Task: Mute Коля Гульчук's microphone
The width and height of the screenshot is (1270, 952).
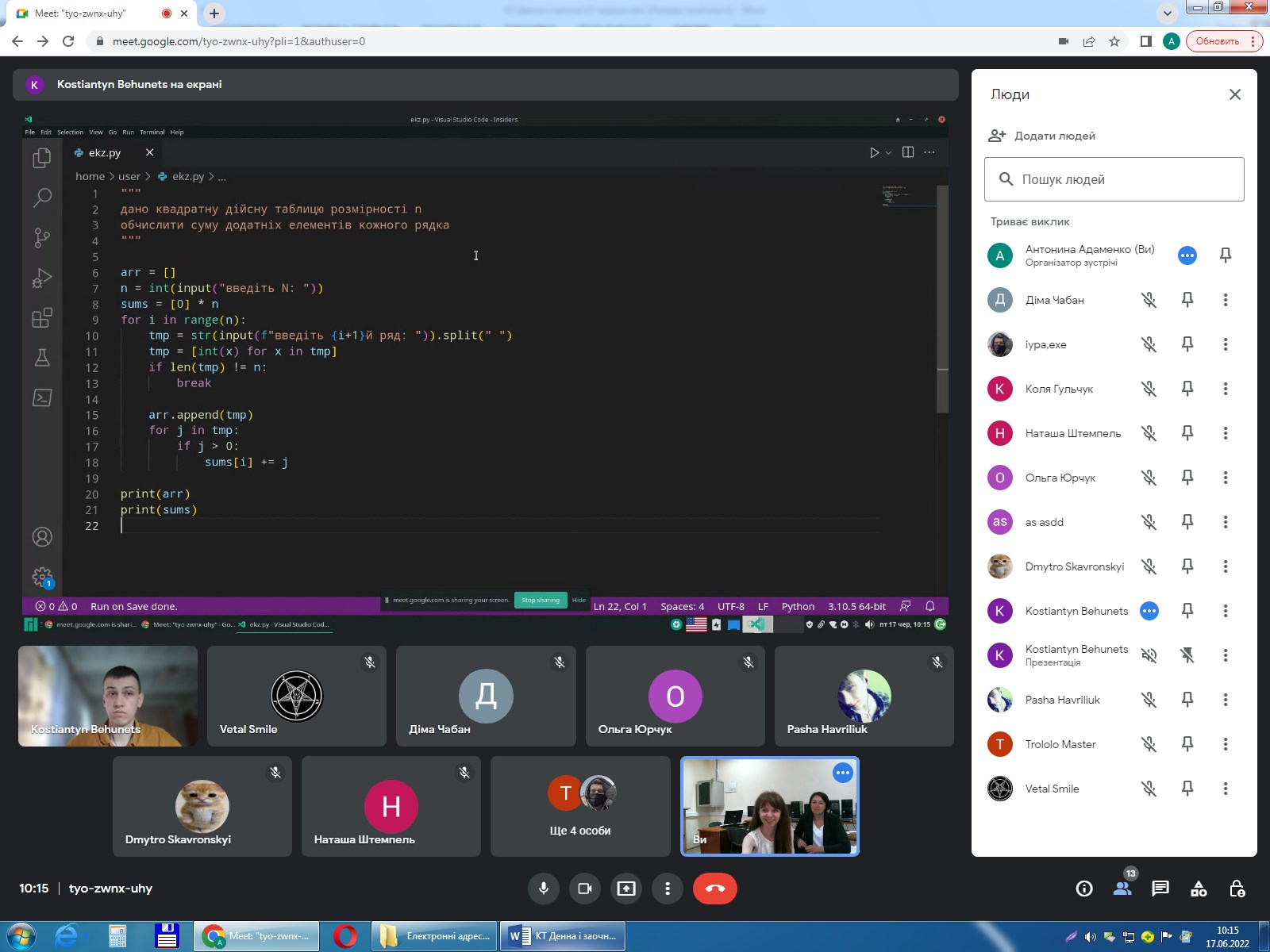Action: (x=1149, y=389)
